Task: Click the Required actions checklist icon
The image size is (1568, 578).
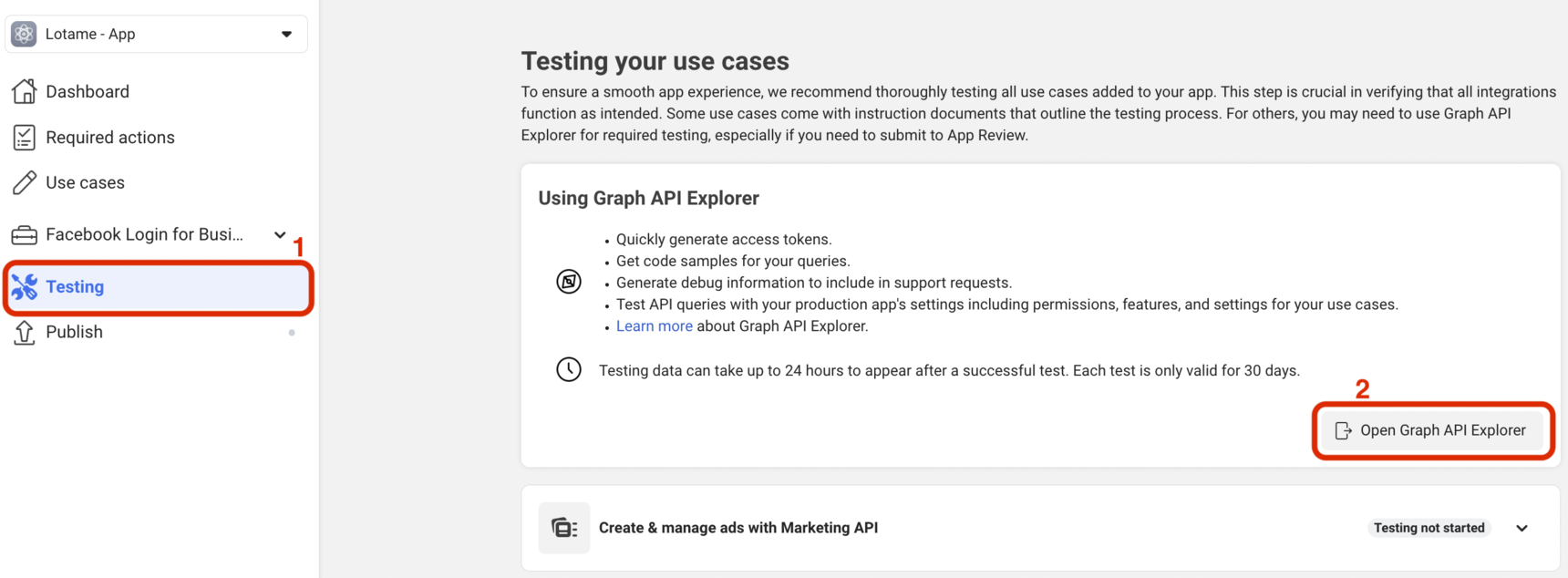Action: coord(25,138)
